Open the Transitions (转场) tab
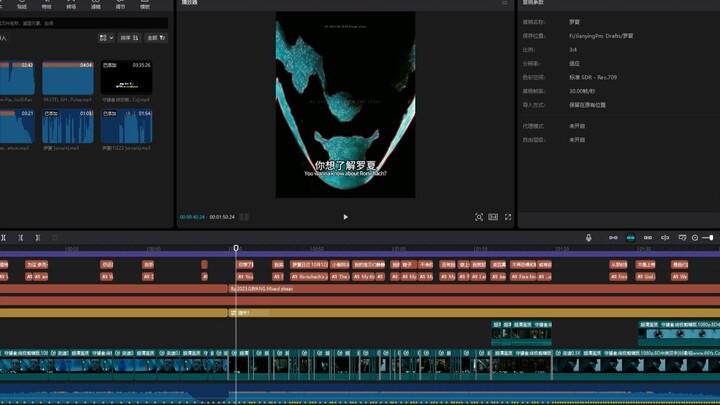Image resolution: width=720 pixels, height=405 pixels. pyautogui.click(x=71, y=5)
